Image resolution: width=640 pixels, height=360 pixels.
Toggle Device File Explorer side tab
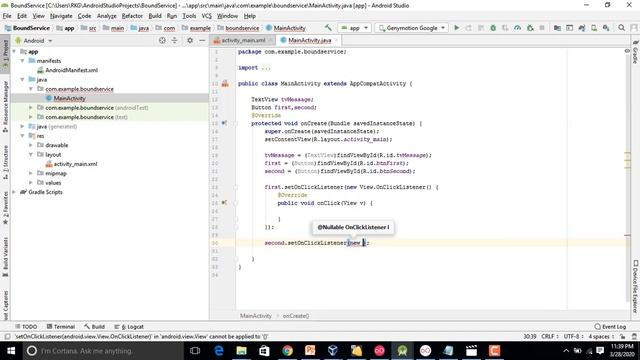click(x=635, y=287)
